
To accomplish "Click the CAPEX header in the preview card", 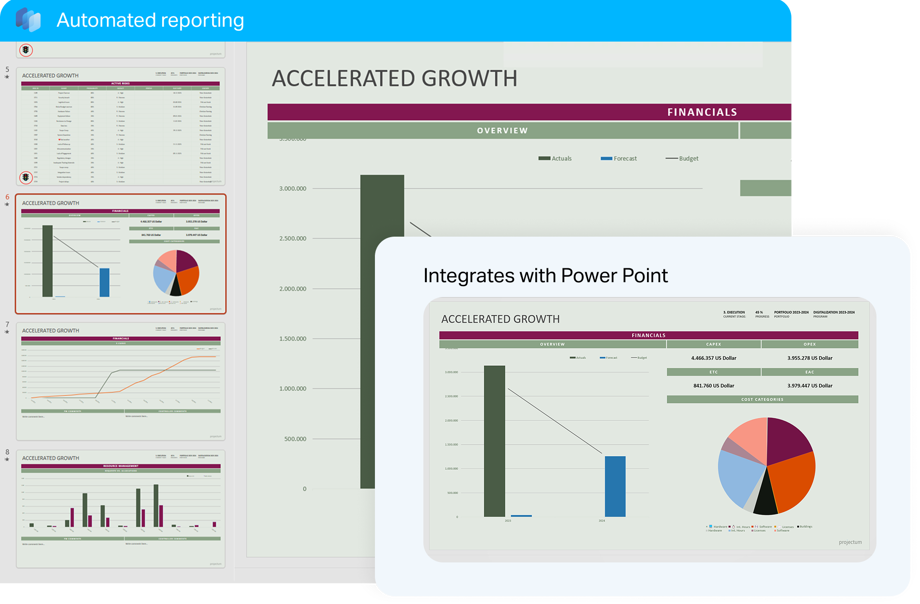I will pos(713,344).
